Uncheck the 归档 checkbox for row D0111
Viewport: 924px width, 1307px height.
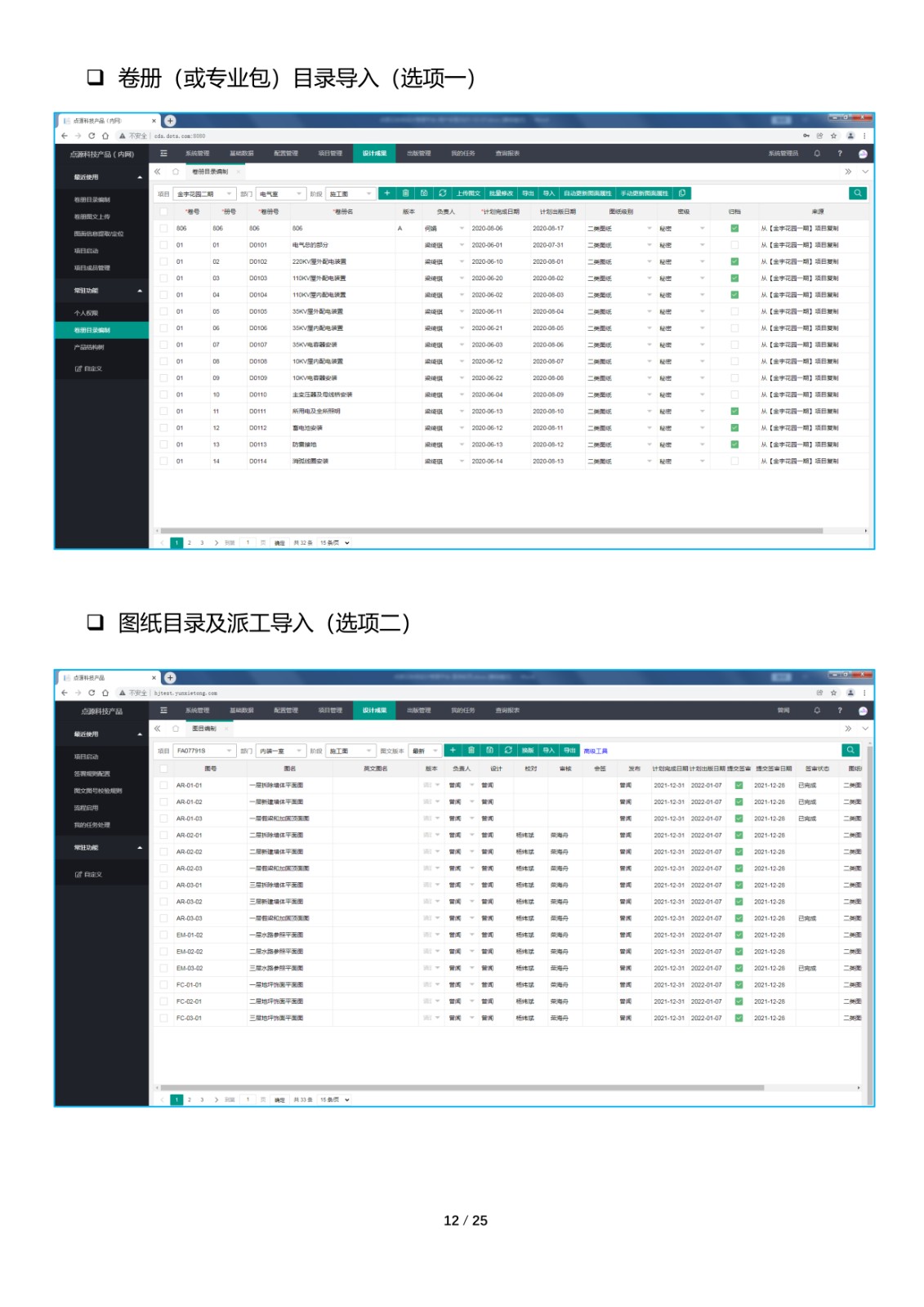734,412
